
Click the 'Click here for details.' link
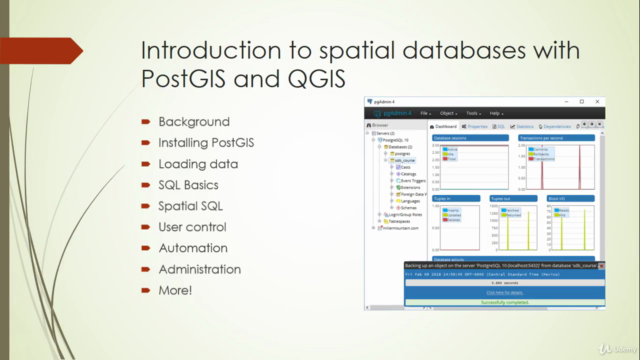504,293
